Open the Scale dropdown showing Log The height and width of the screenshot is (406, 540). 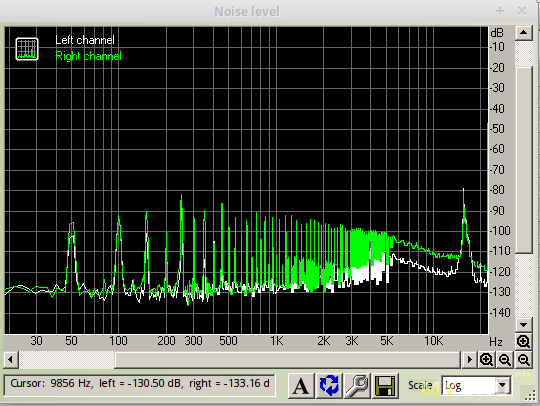point(476,386)
